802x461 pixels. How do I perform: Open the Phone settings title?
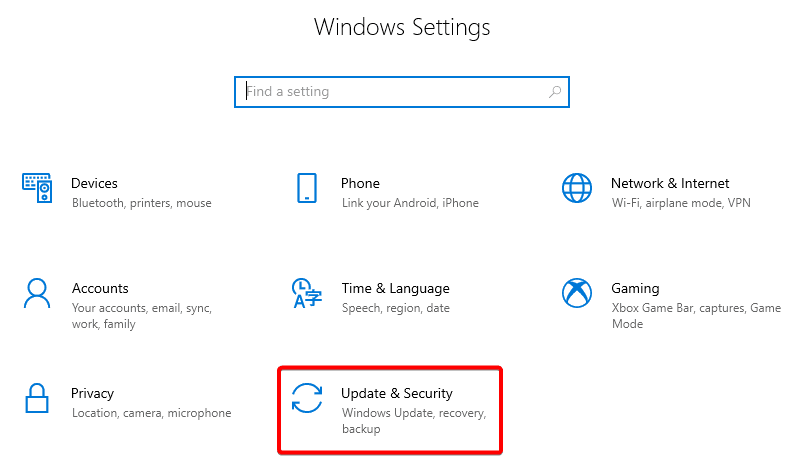click(x=360, y=183)
